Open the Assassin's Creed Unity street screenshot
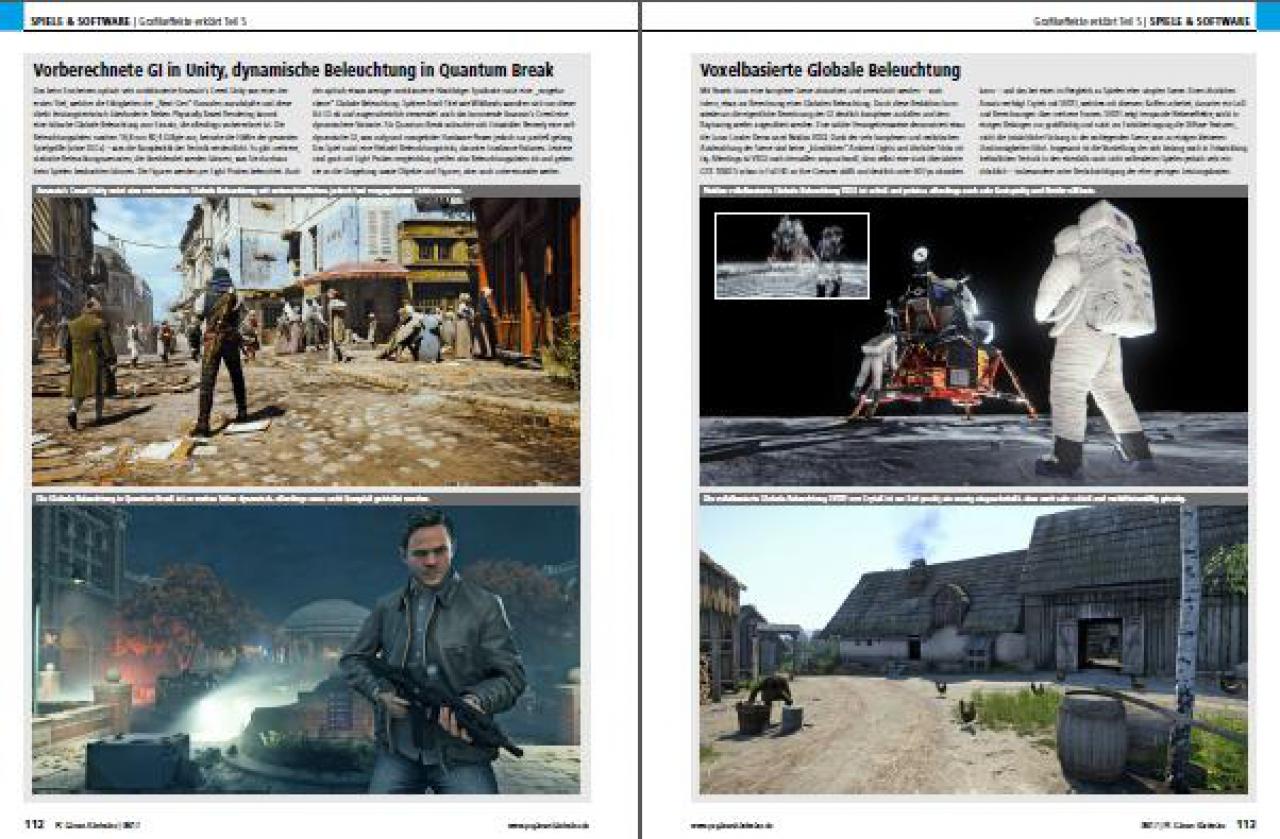 click(x=306, y=341)
